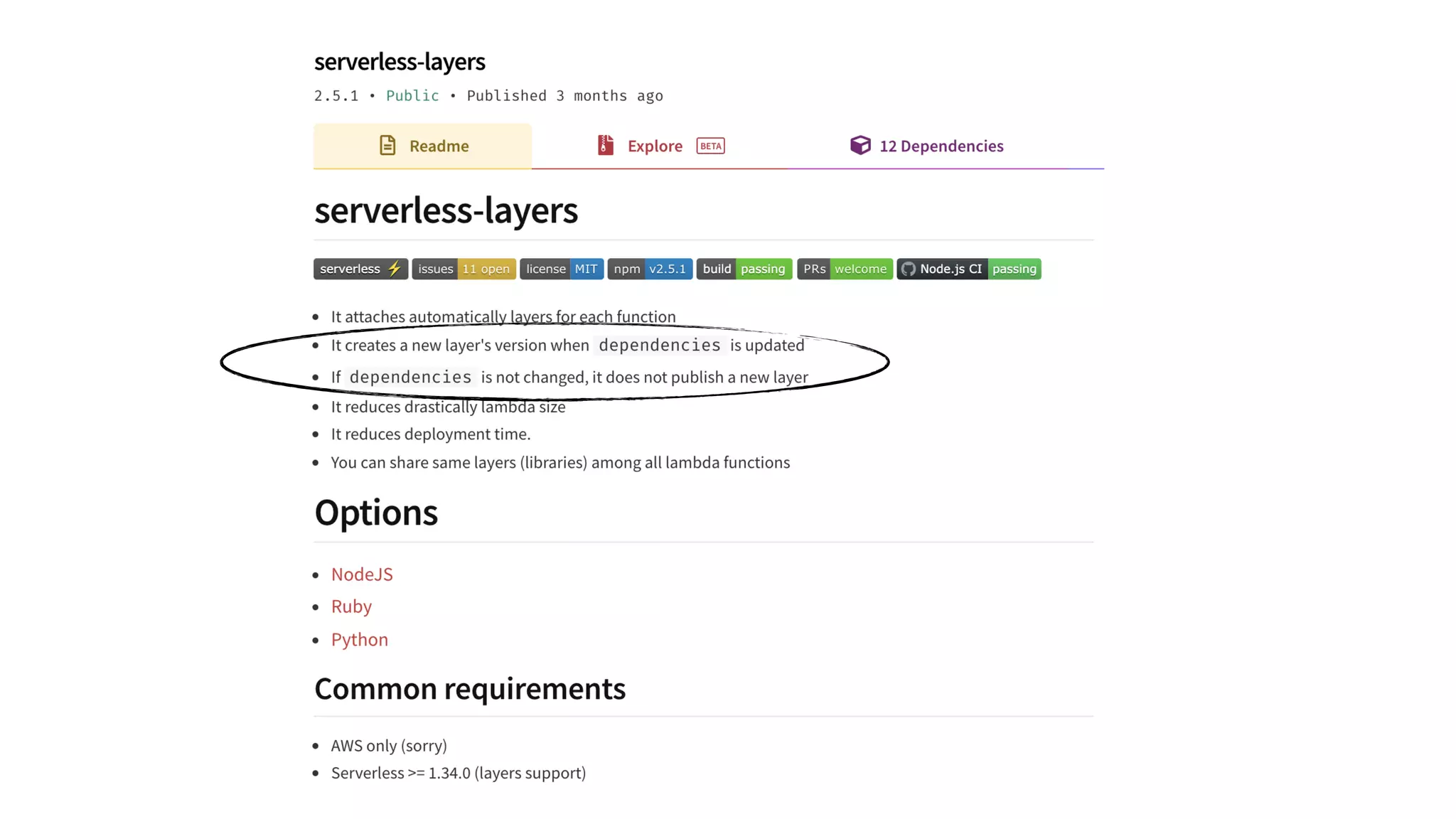Click 'AWS only (sorry)' requirement

pos(389,746)
